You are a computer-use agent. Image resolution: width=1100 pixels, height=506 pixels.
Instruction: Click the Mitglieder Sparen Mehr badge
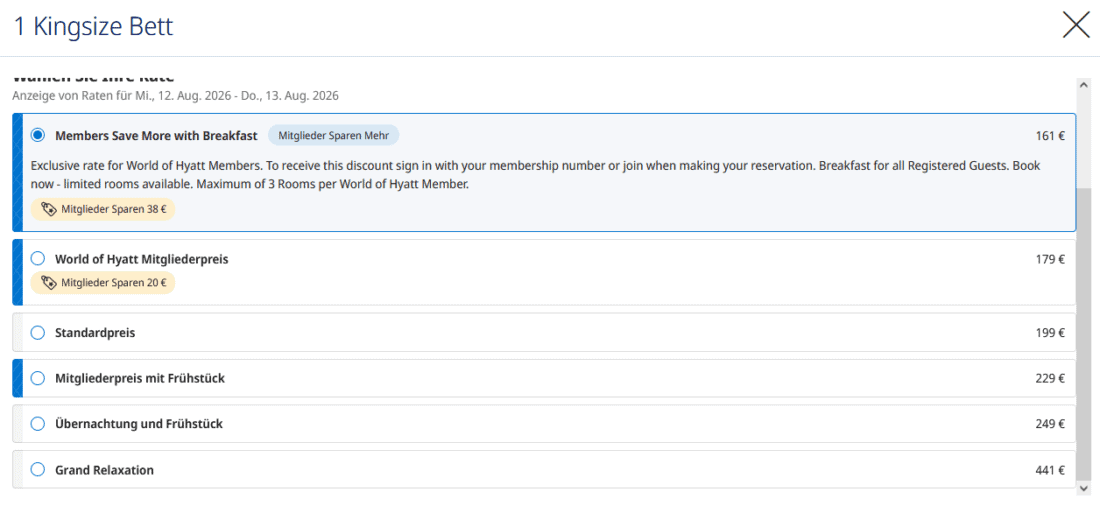[x=333, y=135]
